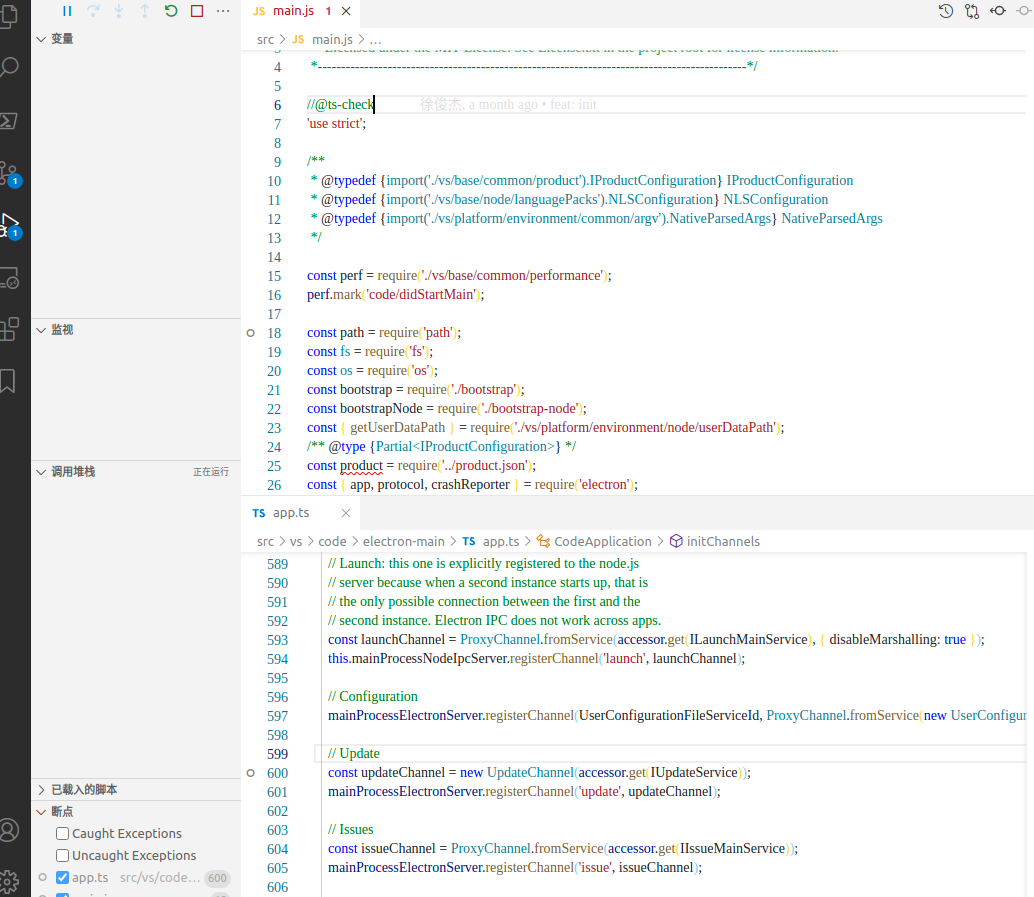
Task: Open the Explorer files view
Action: tap(9, 16)
